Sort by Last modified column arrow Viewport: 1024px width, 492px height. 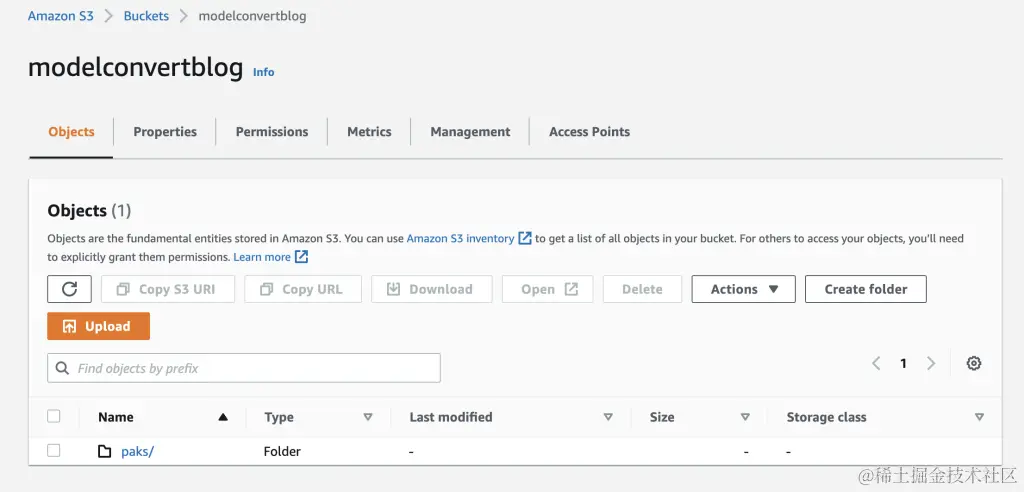pos(608,417)
